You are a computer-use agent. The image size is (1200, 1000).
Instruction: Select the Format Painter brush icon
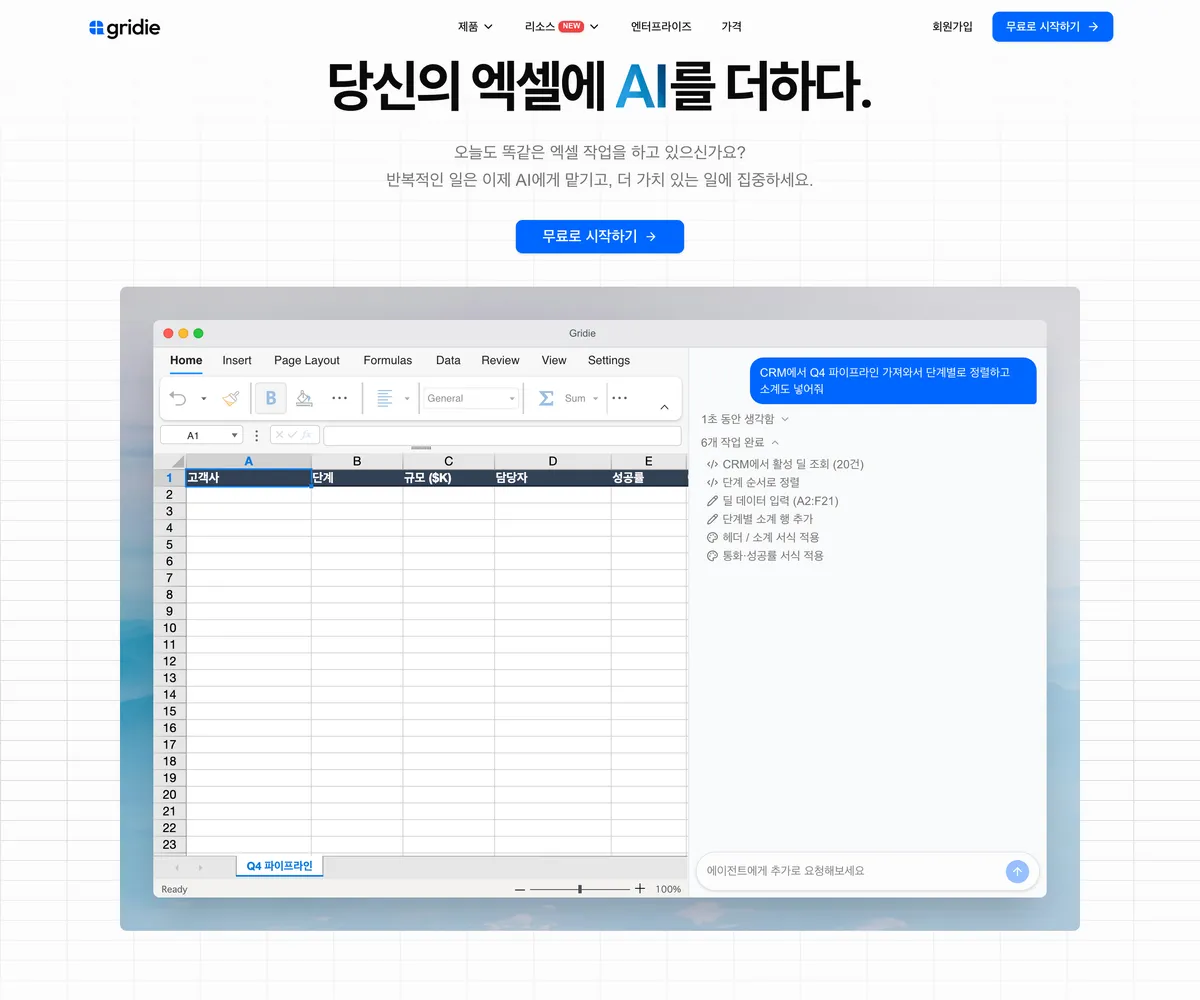(231, 398)
